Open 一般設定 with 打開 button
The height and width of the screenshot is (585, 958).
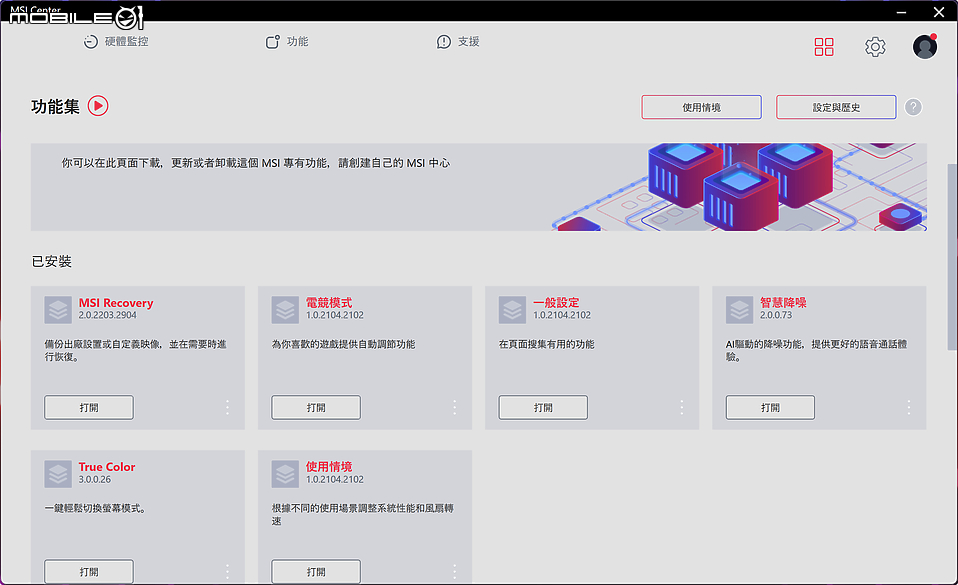[543, 407]
